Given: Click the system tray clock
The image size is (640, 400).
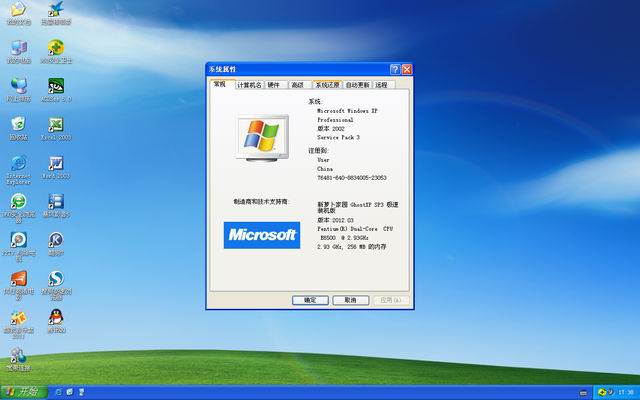Looking at the screenshot, I should (625, 393).
